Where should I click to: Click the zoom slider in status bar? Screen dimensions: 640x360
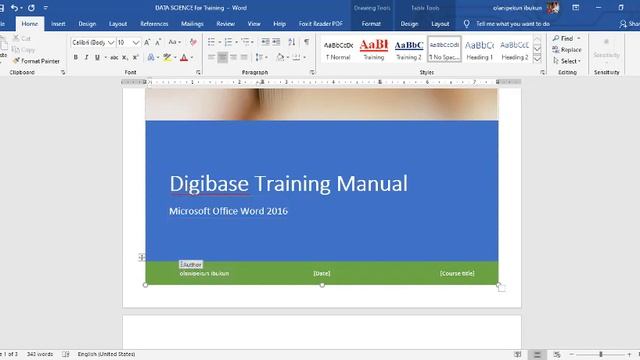(x=601, y=354)
